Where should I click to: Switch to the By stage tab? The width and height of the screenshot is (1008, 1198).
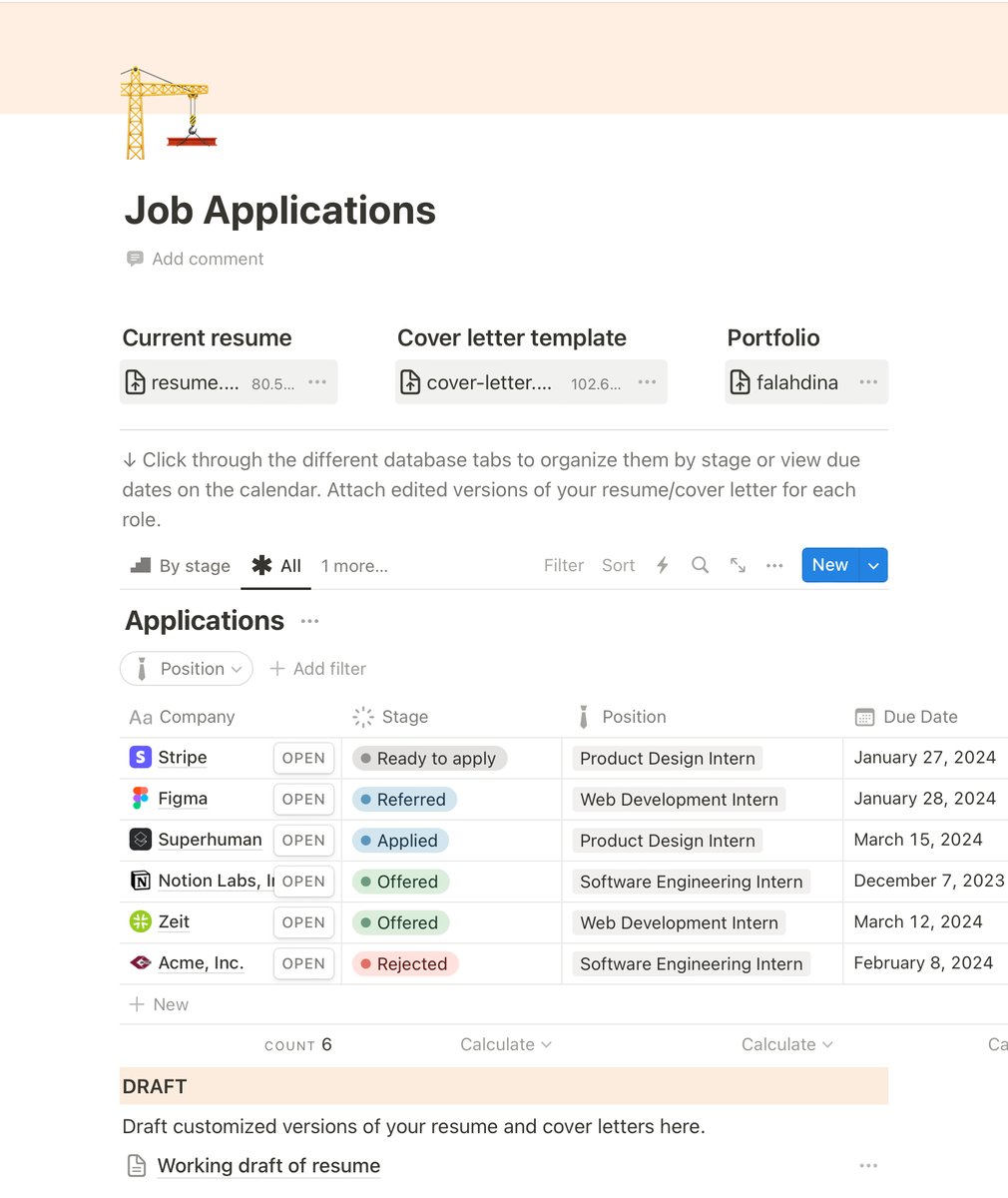coord(179,565)
